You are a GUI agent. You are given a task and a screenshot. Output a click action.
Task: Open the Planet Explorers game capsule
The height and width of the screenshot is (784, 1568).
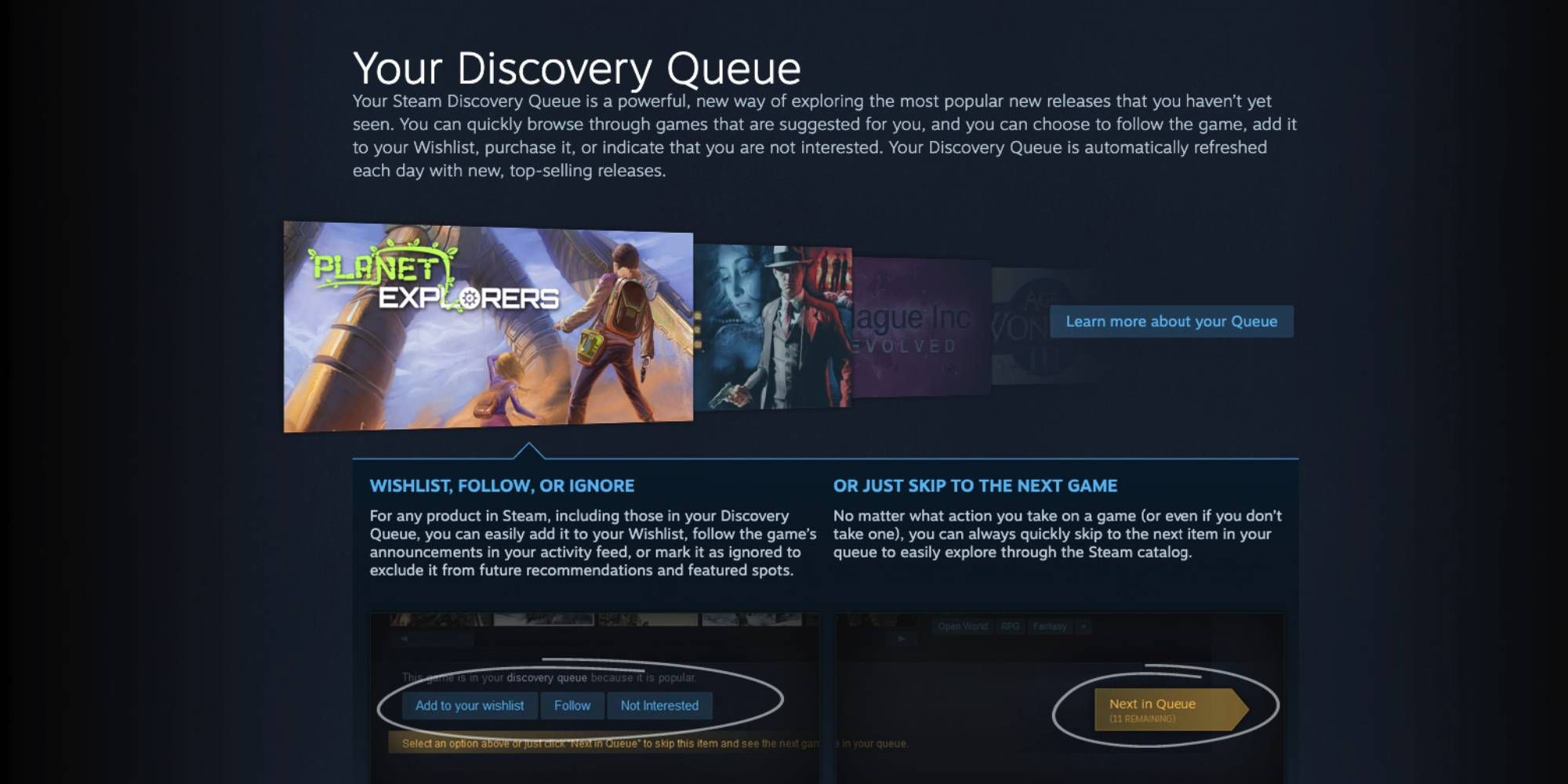tap(488, 326)
